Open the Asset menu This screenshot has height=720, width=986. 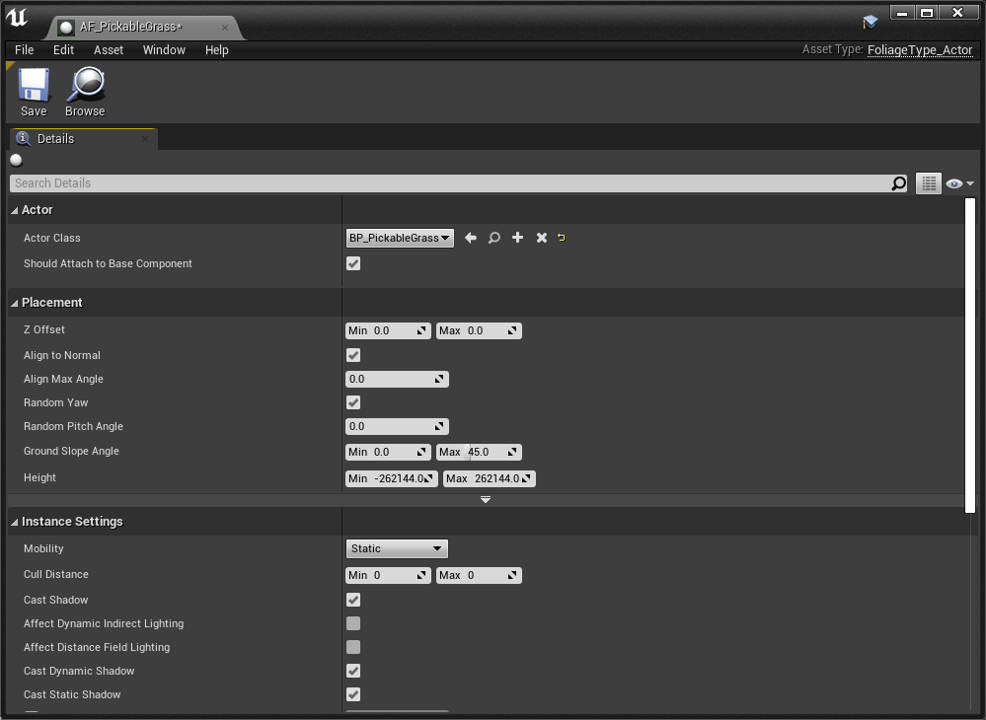pyautogui.click(x=109, y=50)
